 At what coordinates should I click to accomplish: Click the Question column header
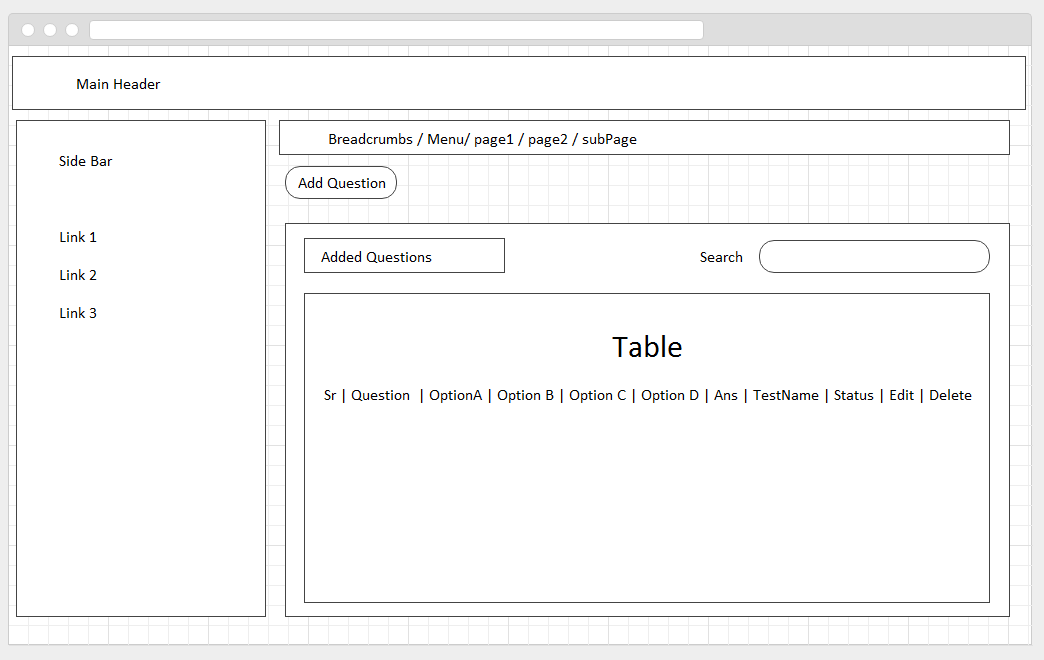click(x=380, y=395)
